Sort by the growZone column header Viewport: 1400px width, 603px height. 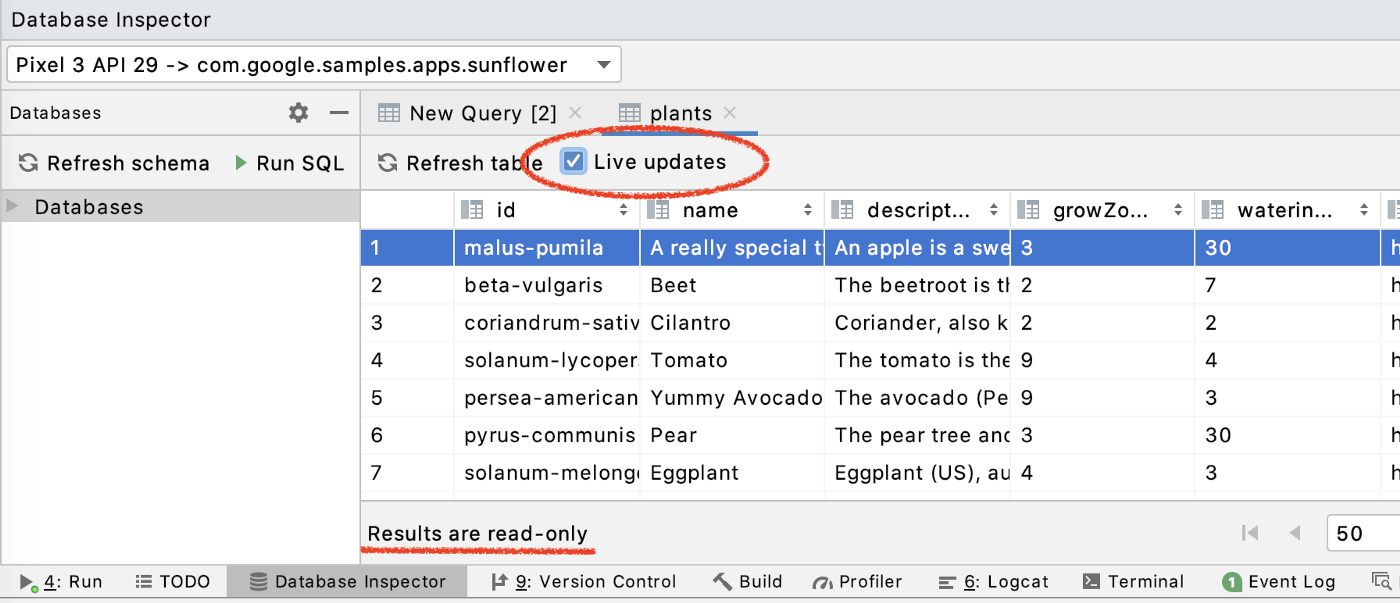(x=1102, y=210)
